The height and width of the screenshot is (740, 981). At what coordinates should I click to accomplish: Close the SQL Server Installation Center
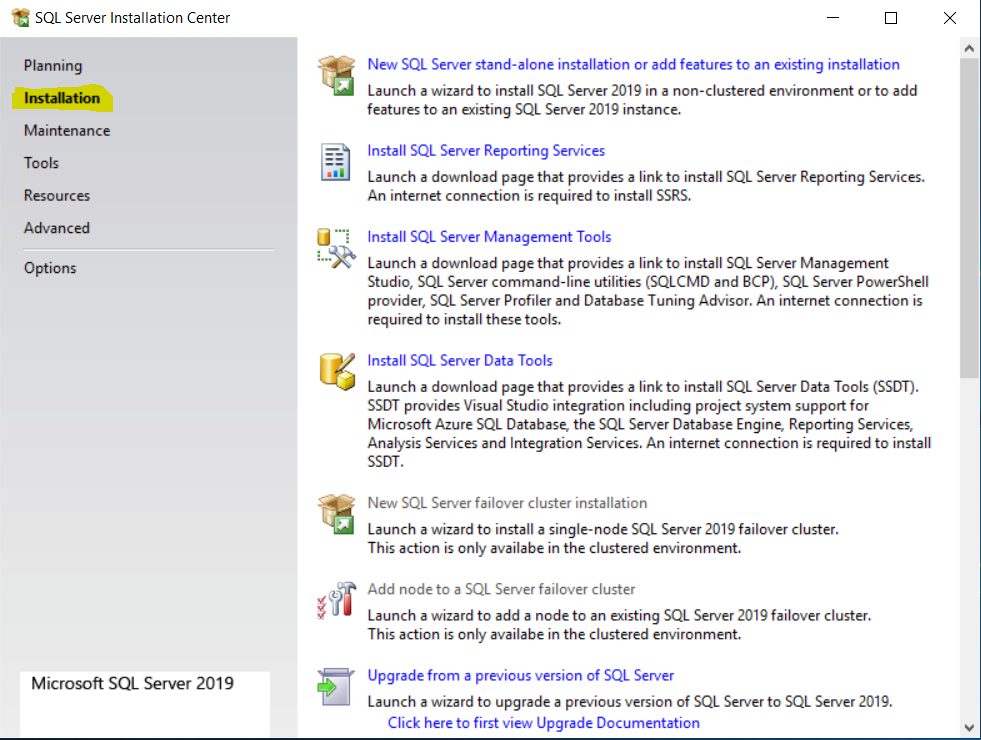[950, 18]
